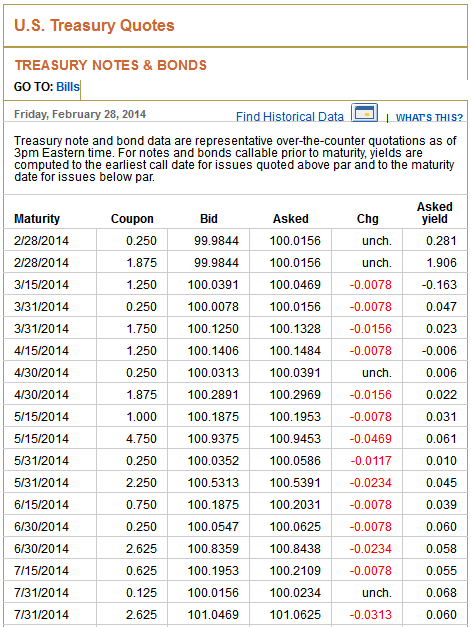This screenshot has height=627, width=471.
Task: Select asked yield value 0.281
Action: 441,241
